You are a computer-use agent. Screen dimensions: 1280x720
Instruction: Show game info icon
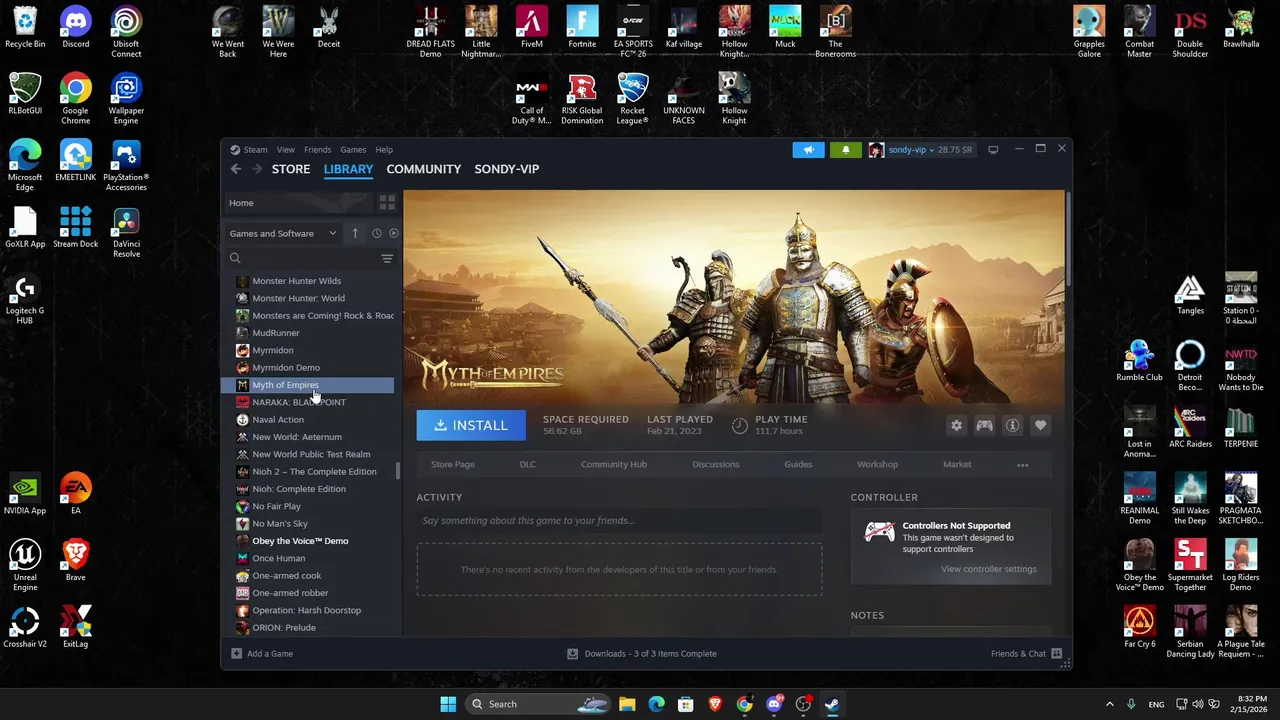1012,425
